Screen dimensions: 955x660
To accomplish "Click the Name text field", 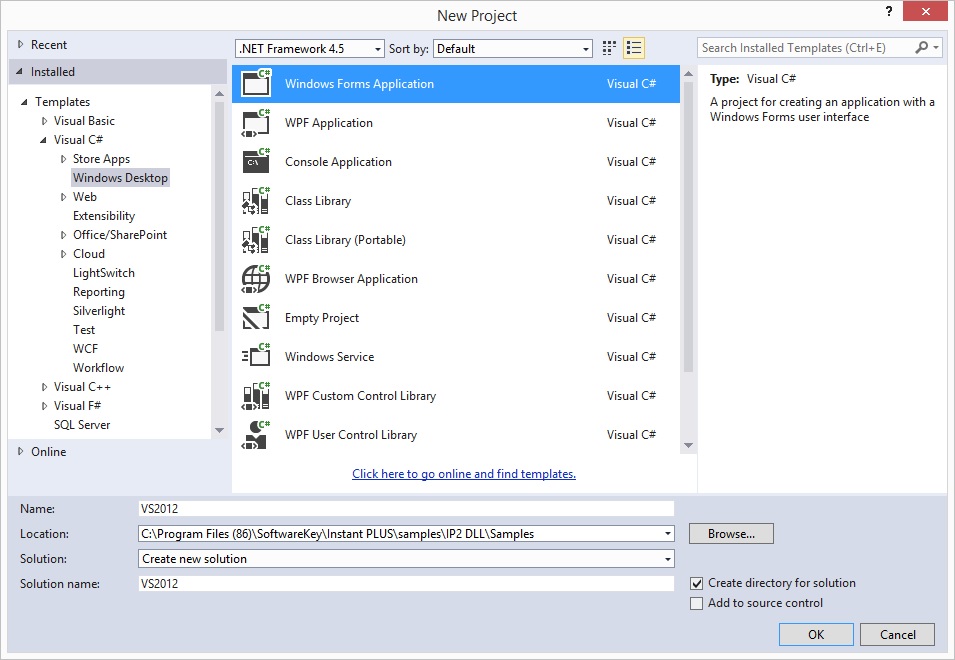I will point(406,508).
